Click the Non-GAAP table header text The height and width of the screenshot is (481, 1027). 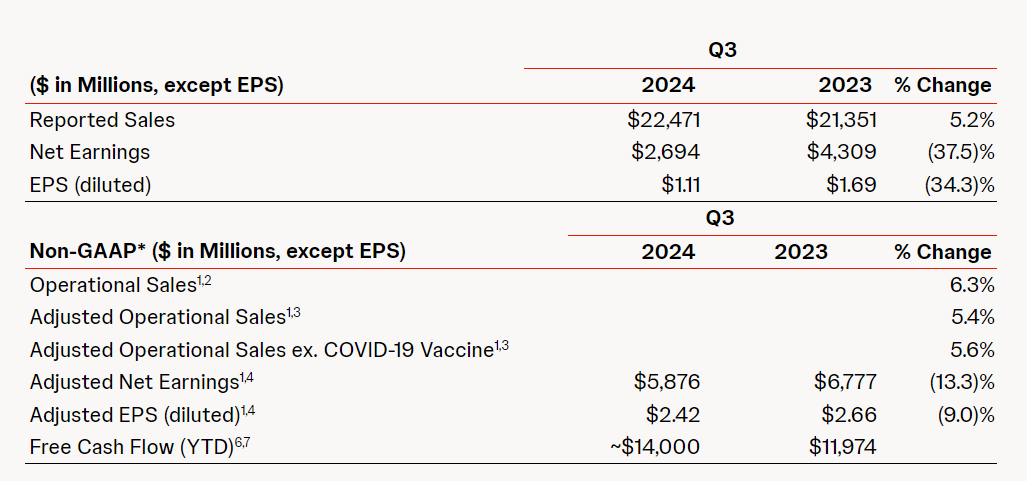click(x=217, y=251)
